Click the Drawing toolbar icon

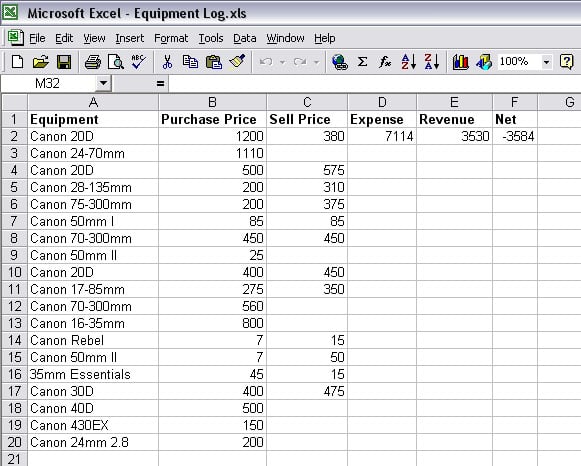[x=484, y=61]
